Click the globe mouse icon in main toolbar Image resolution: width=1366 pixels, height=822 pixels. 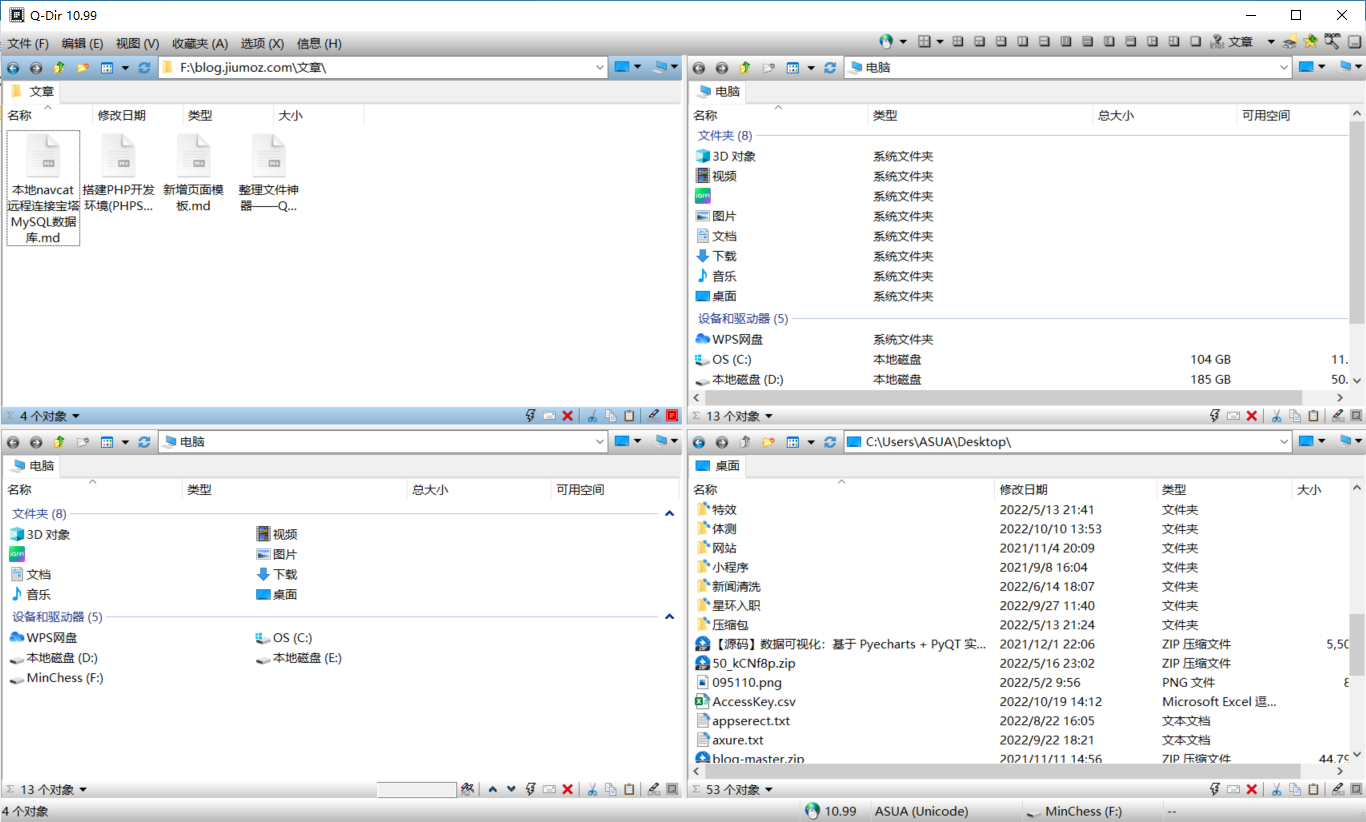click(886, 42)
